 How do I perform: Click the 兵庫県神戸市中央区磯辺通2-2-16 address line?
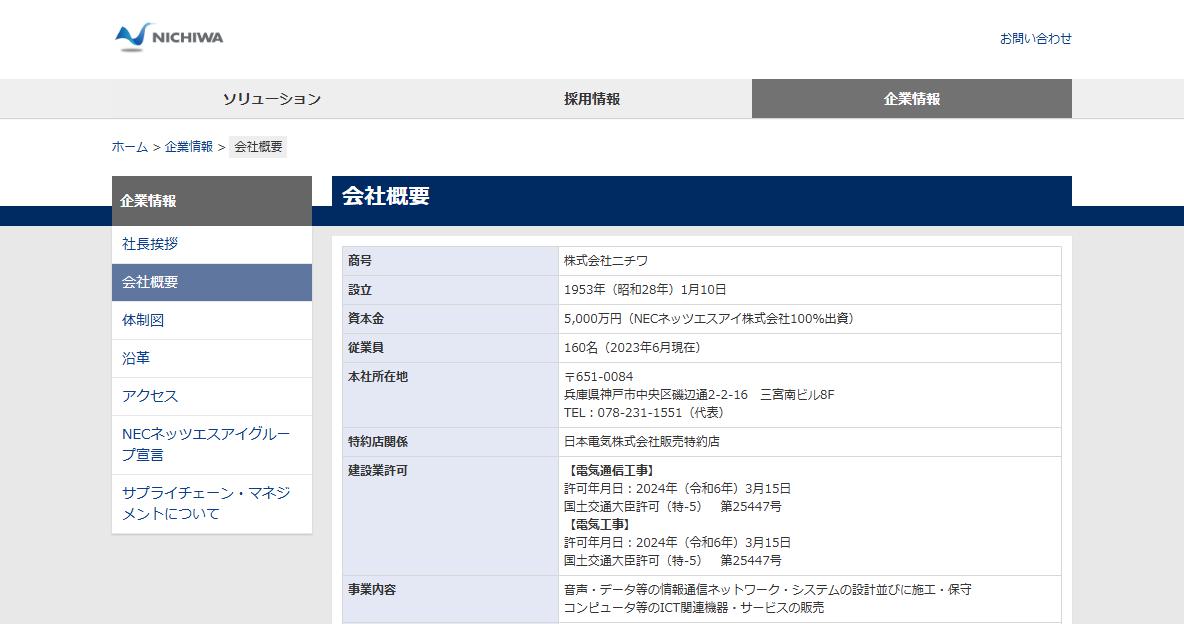(699, 394)
